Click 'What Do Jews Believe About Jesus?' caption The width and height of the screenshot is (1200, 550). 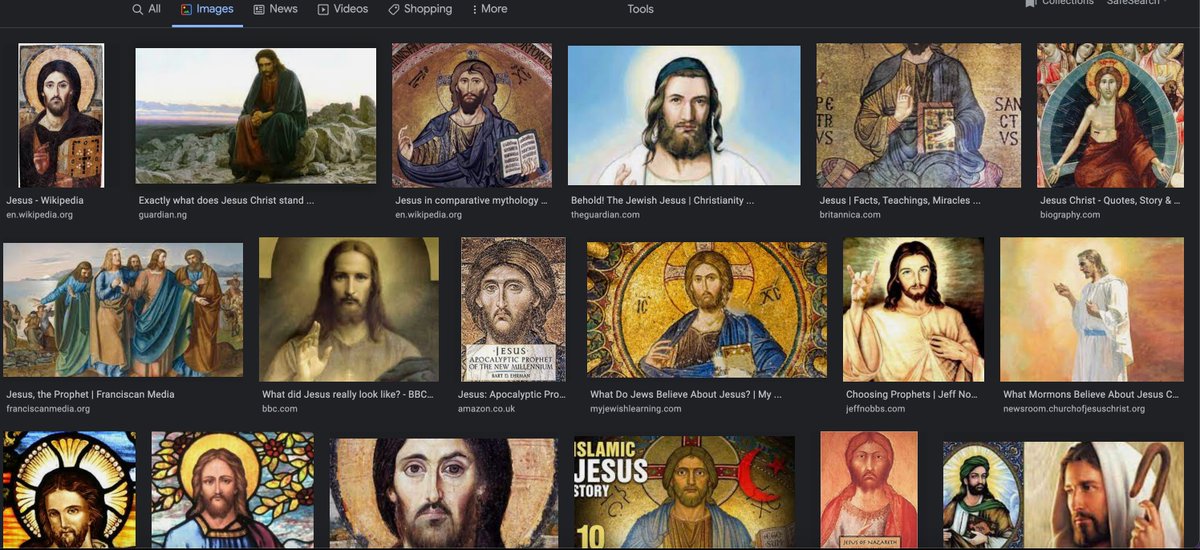686,395
